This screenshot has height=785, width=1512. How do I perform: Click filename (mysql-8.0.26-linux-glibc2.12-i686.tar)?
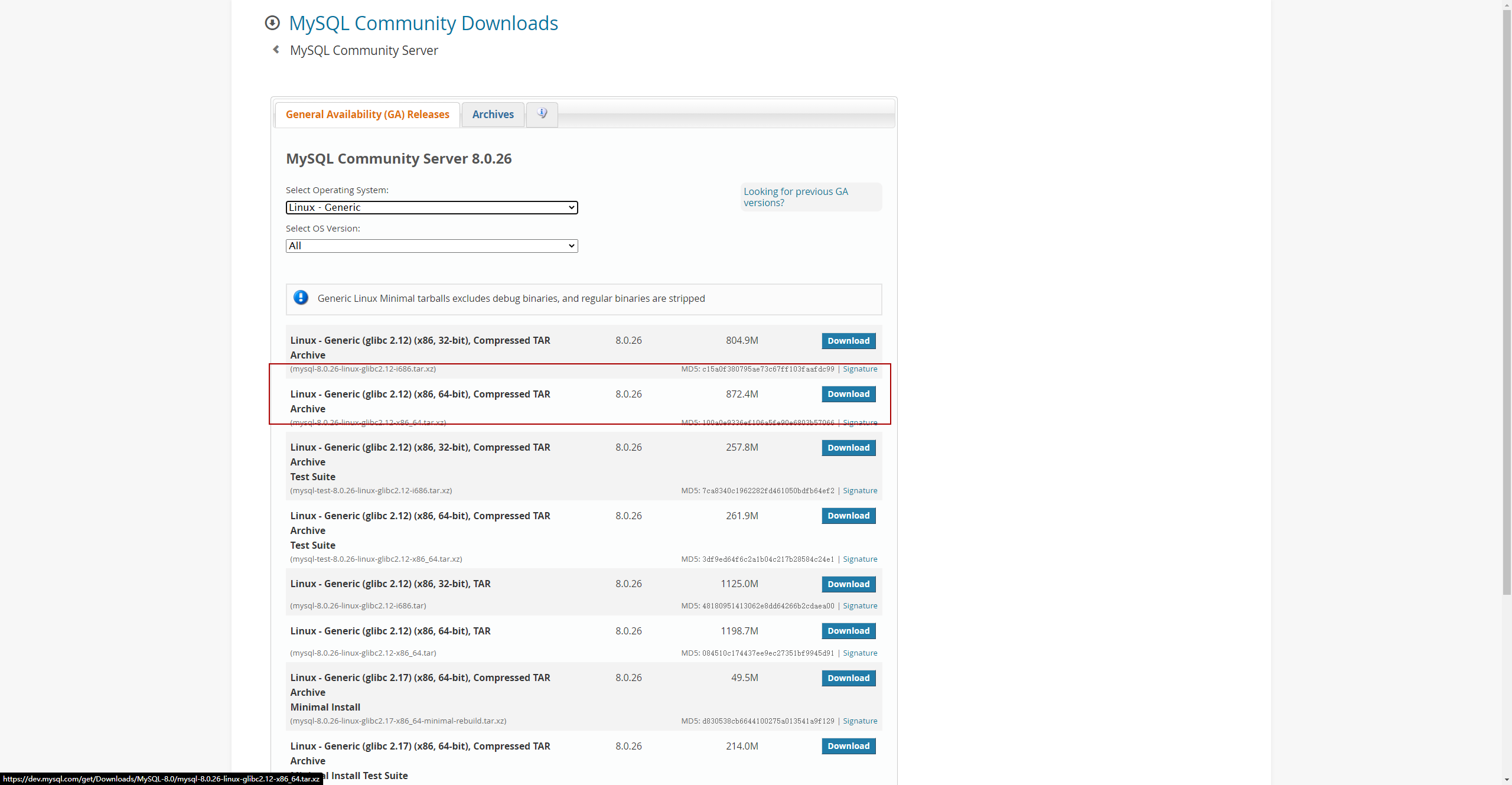point(358,605)
